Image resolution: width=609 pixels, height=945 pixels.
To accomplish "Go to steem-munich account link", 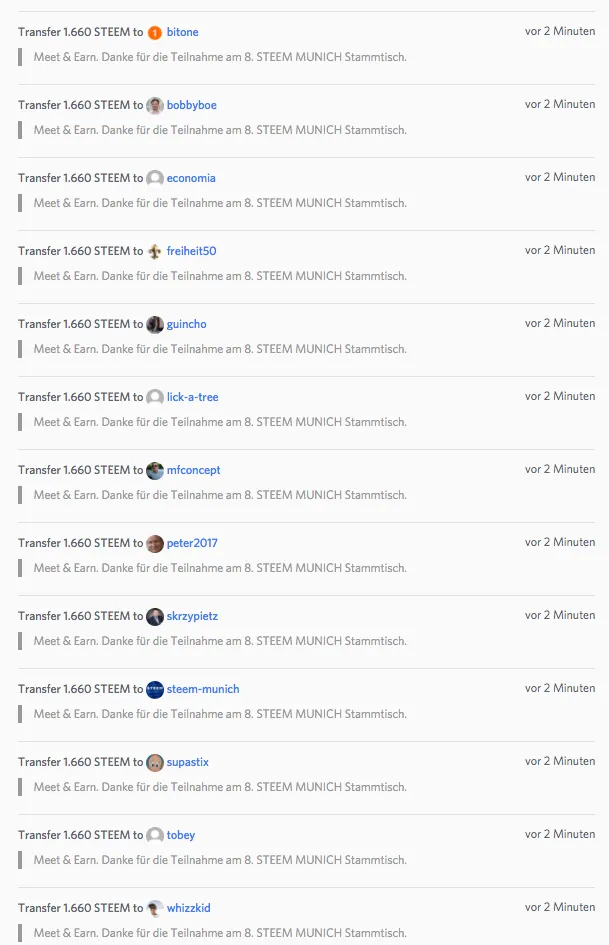I will [x=203, y=689].
